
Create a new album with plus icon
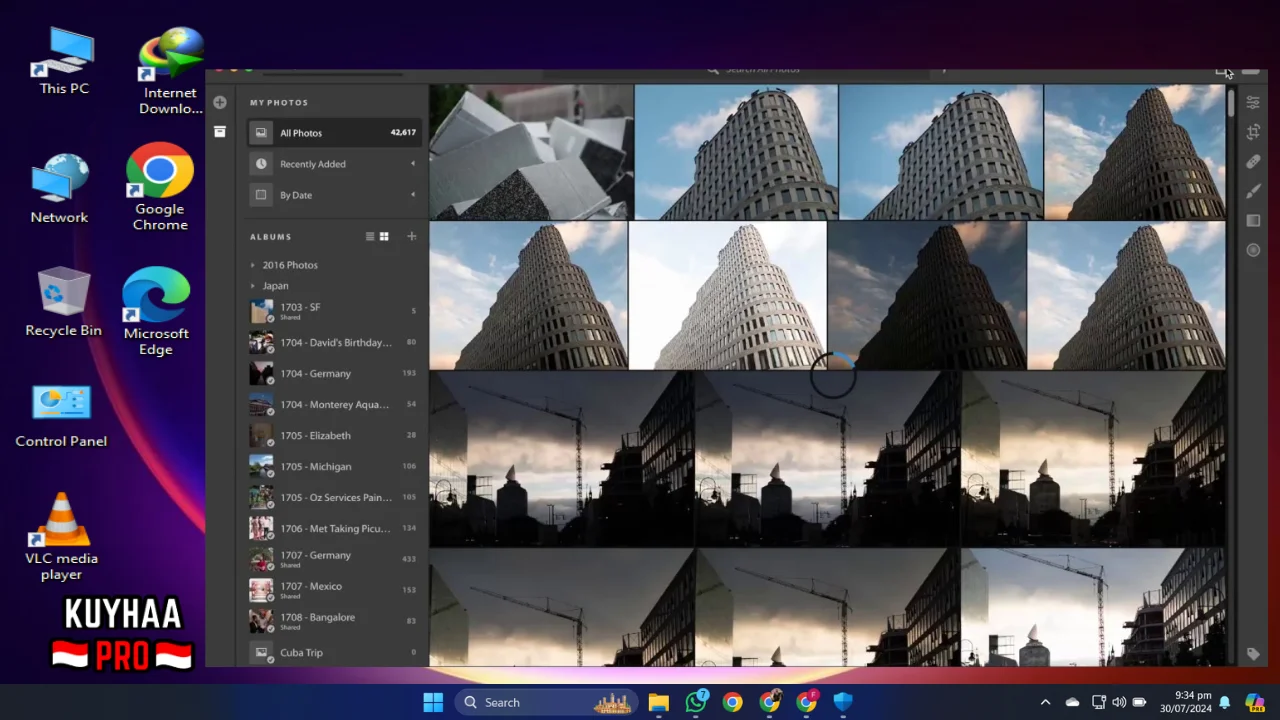click(411, 236)
